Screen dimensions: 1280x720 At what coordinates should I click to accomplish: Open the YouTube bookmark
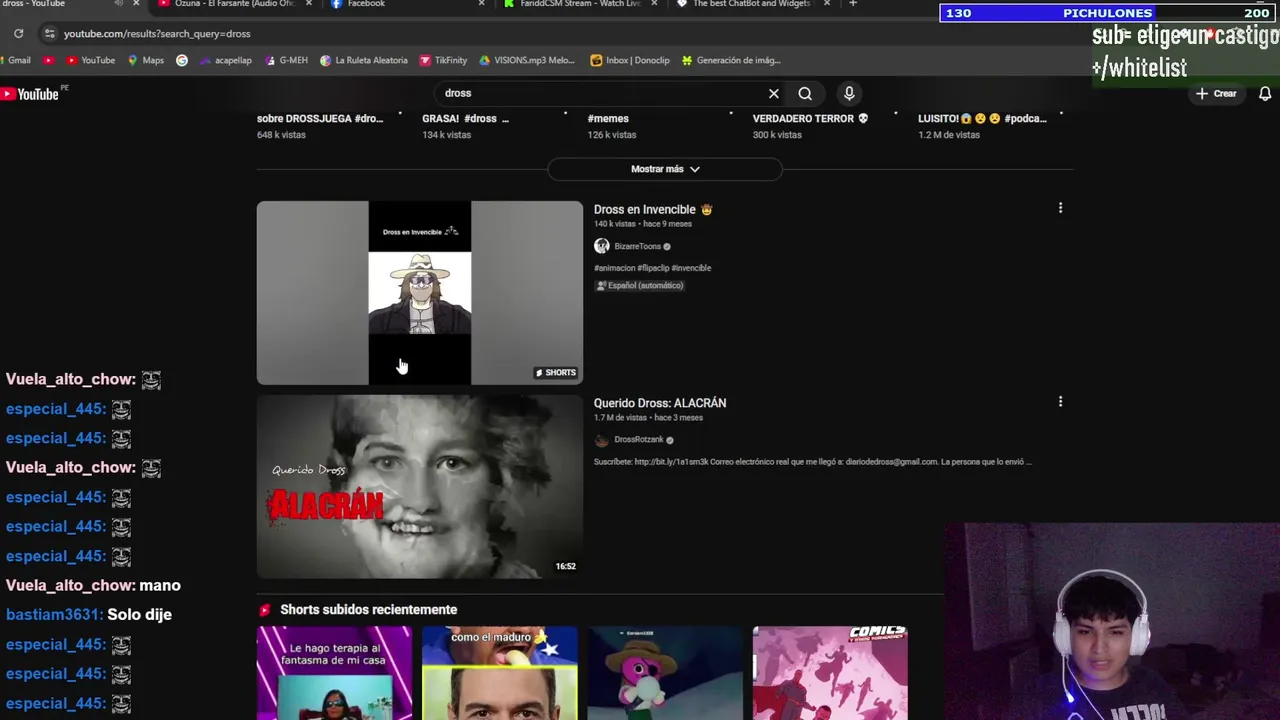point(91,60)
